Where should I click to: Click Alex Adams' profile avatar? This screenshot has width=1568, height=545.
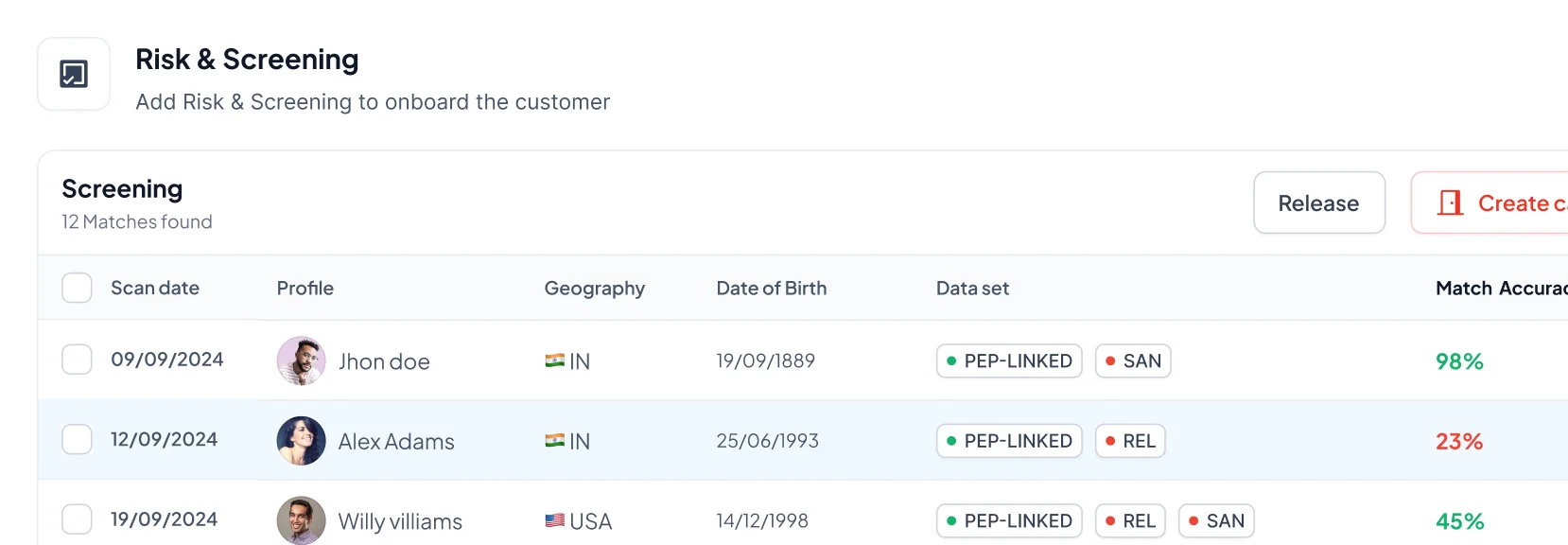point(301,441)
